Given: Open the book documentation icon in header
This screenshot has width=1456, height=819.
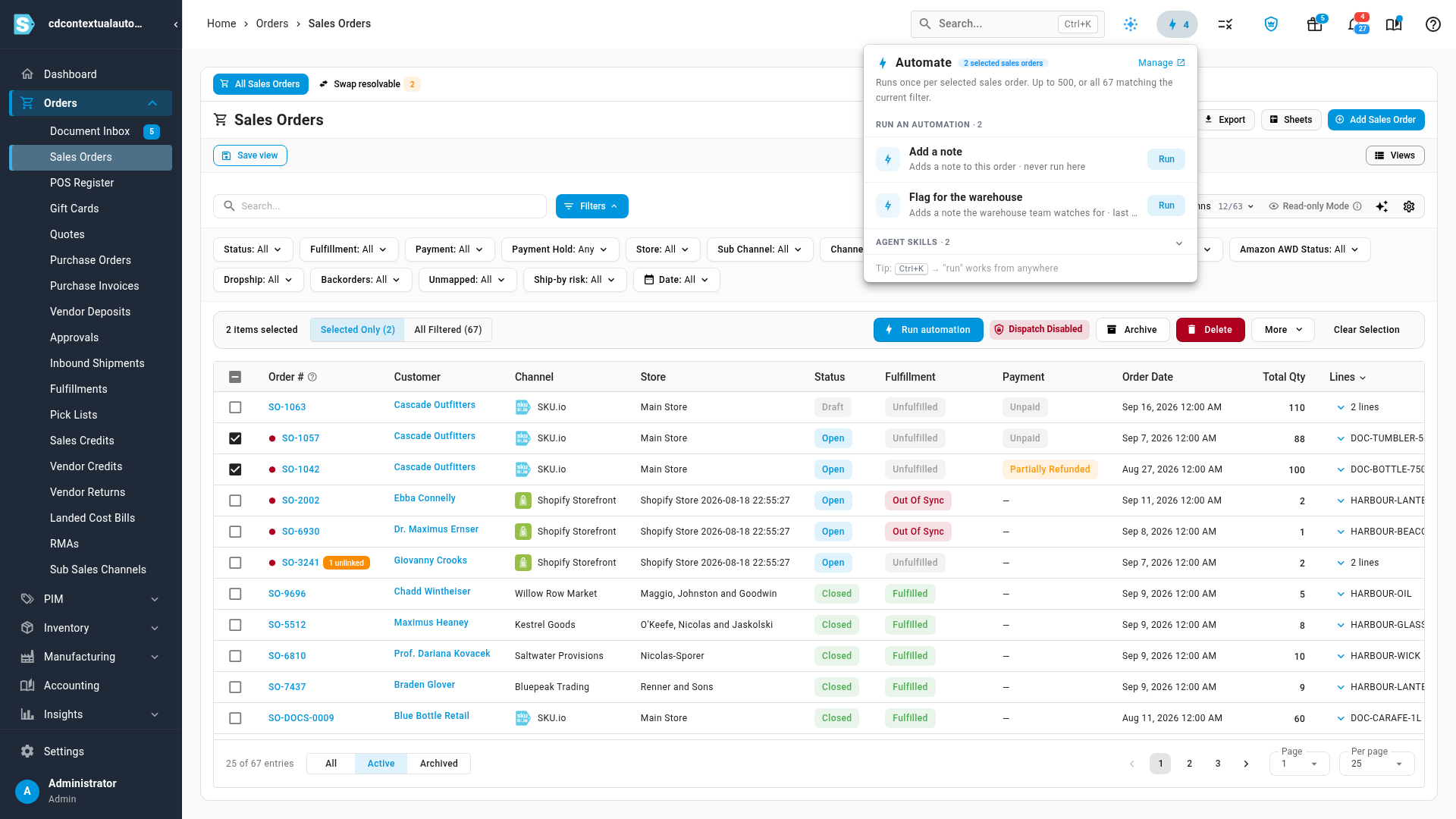Looking at the screenshot, I should tap(1394, 24).
